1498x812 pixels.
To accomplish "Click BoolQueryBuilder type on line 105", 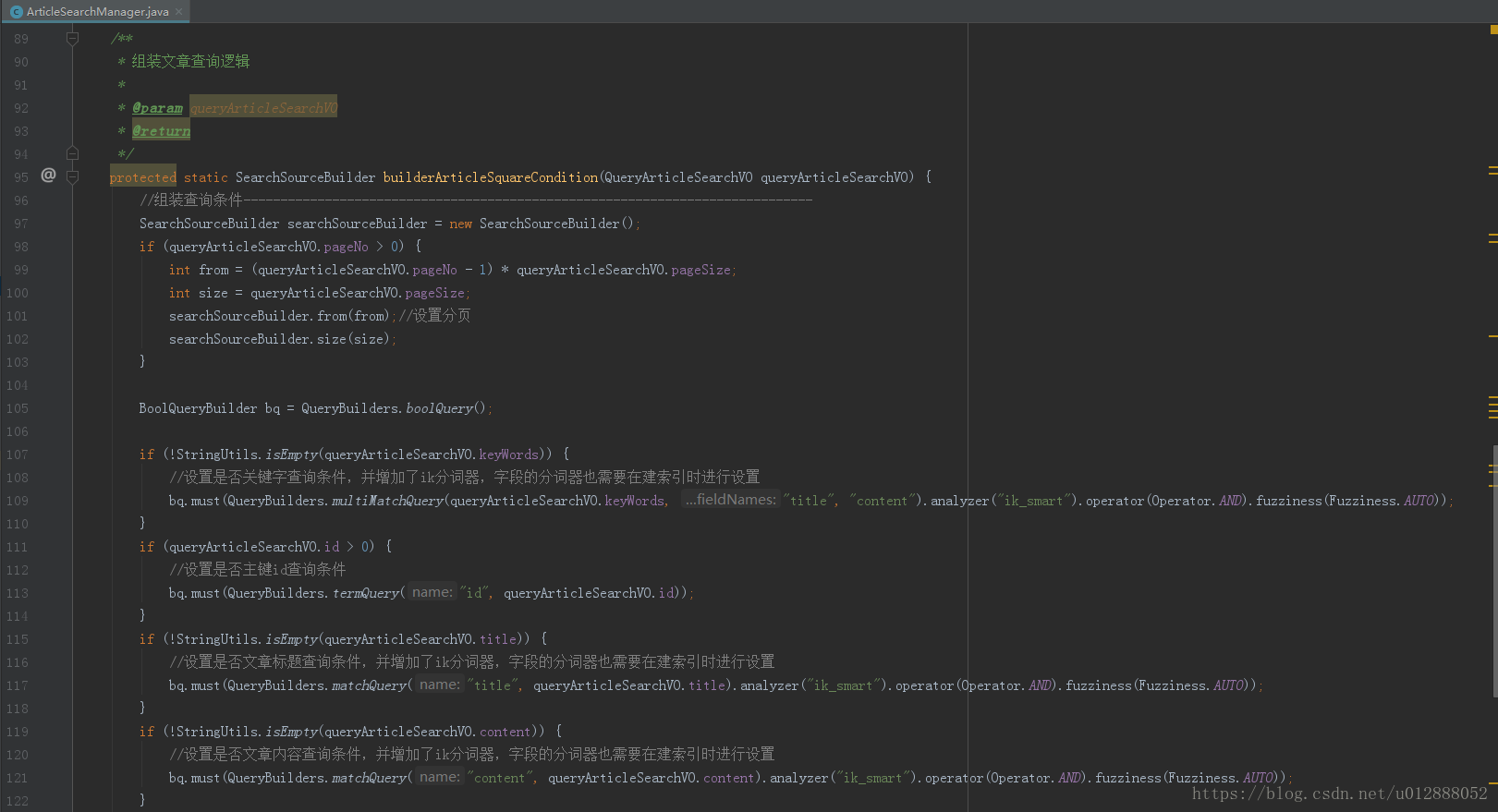I will coord(198,408).
